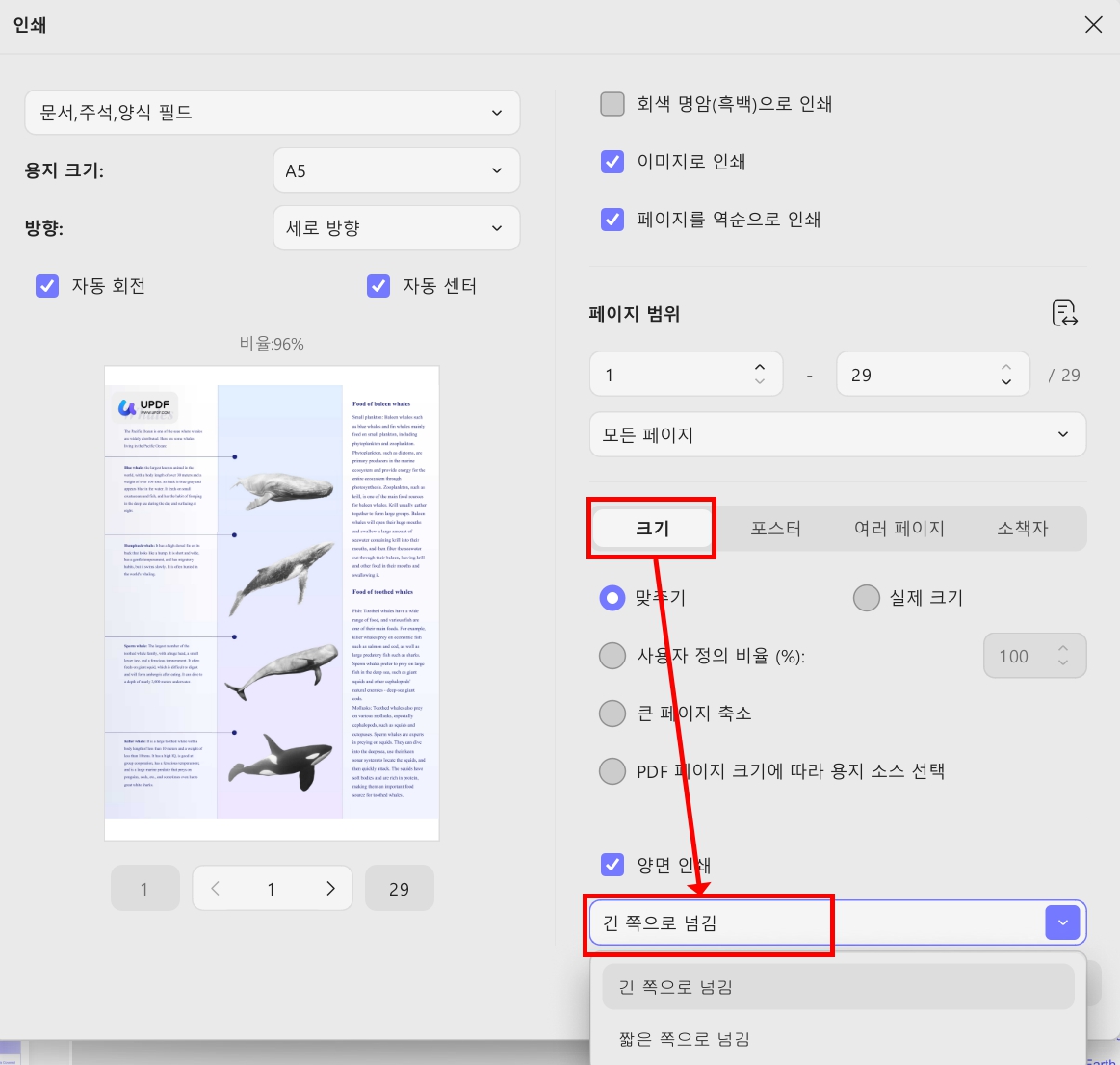Decrease start page number stepper
Screen dimensions: 1120x1065
(759, 382)
